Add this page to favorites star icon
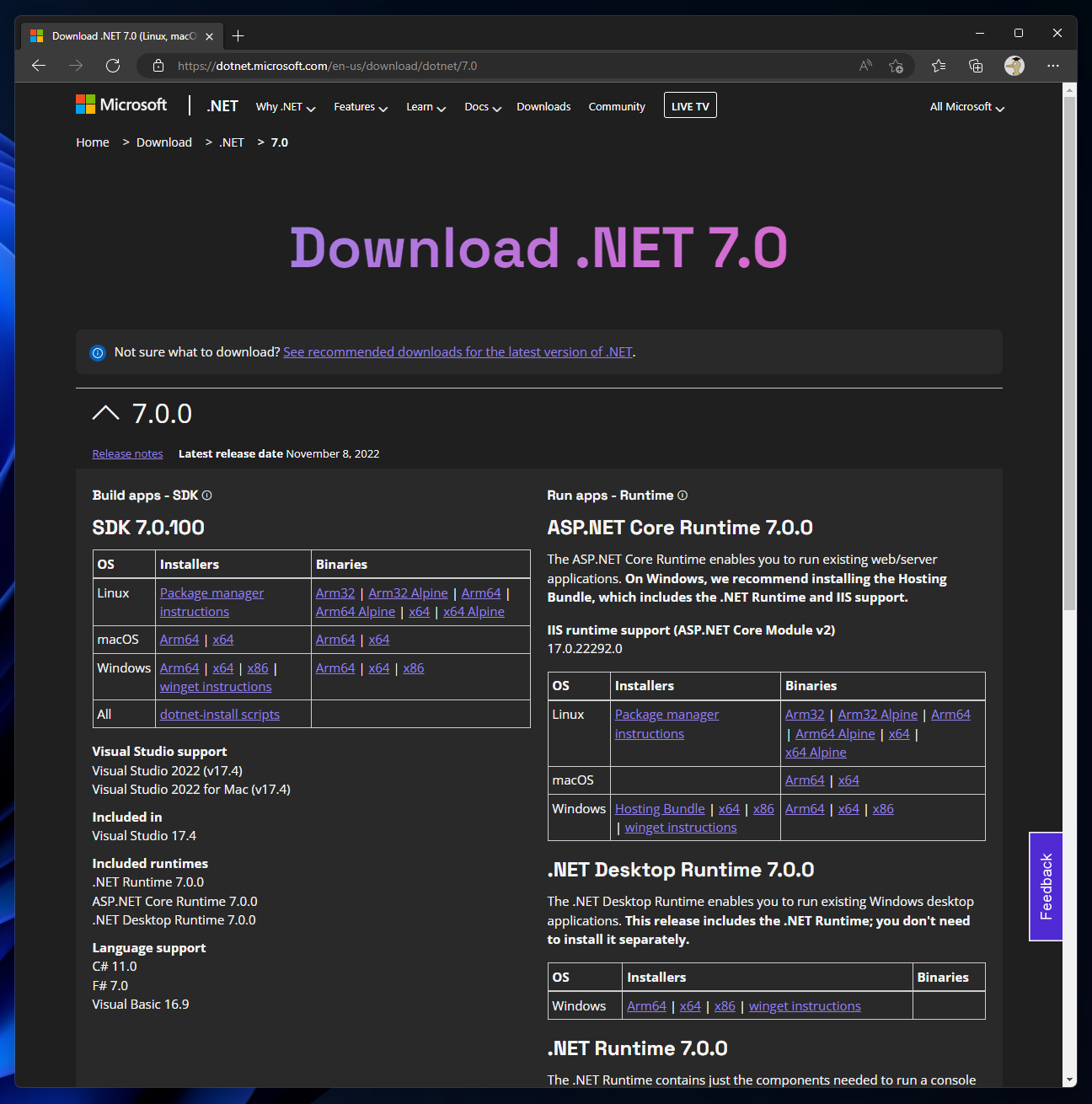Screen dimensions: 1092x1104 896,66
